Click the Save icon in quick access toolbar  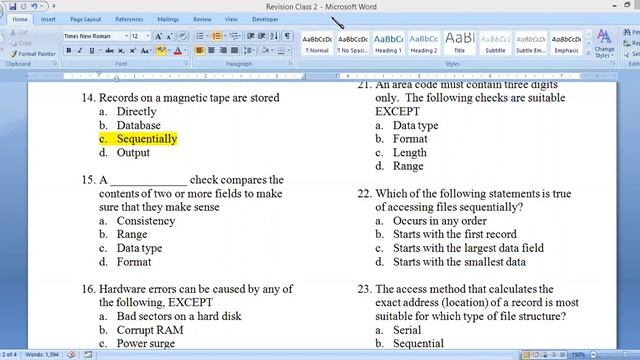click(x=12, y=7)
